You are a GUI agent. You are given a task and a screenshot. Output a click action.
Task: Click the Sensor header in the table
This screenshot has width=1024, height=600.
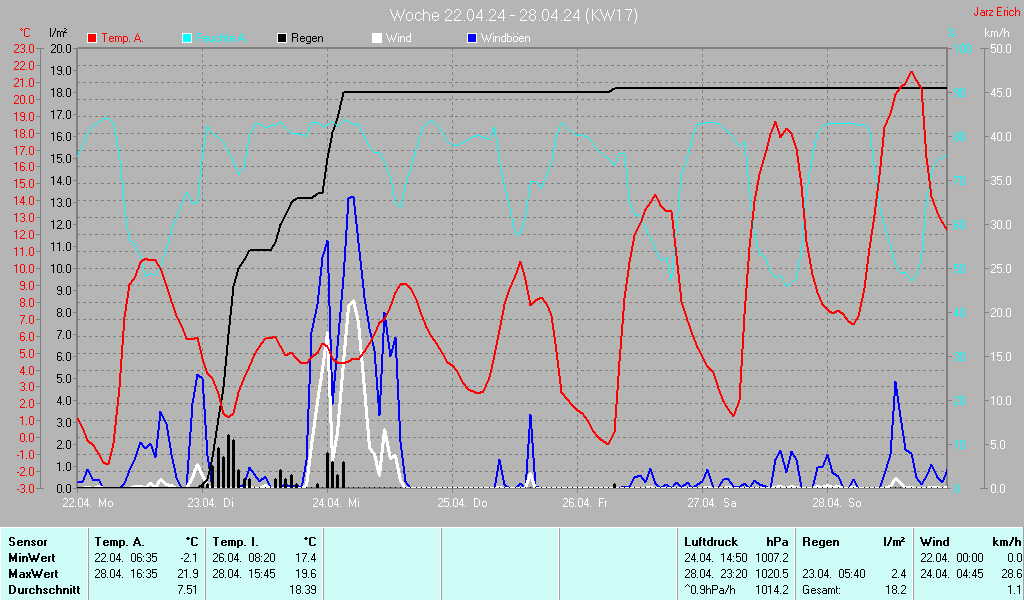pyautogui.click(x=28, y=542)
